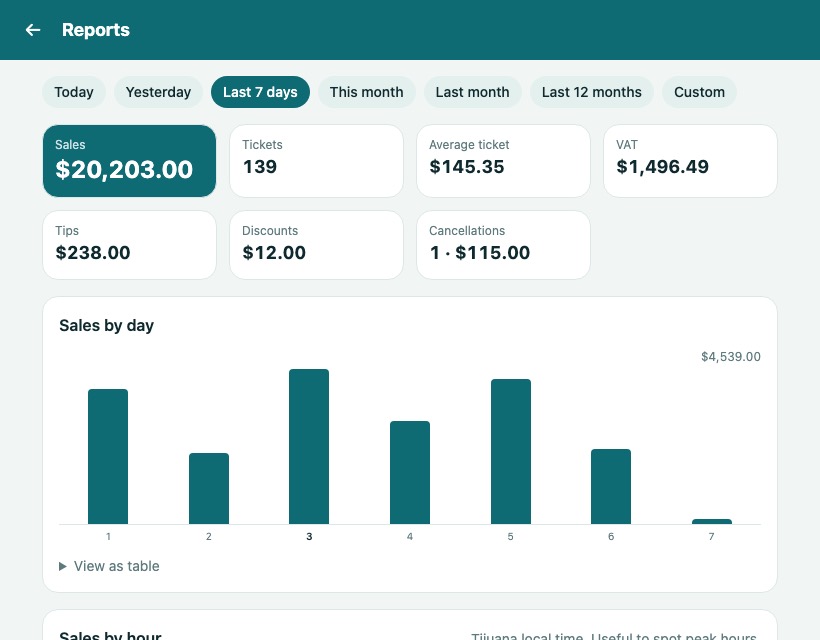The width and height of the screenshot is (820, 640).
Task: Click the $145.35 average ticket value
Action: [466, 167]
